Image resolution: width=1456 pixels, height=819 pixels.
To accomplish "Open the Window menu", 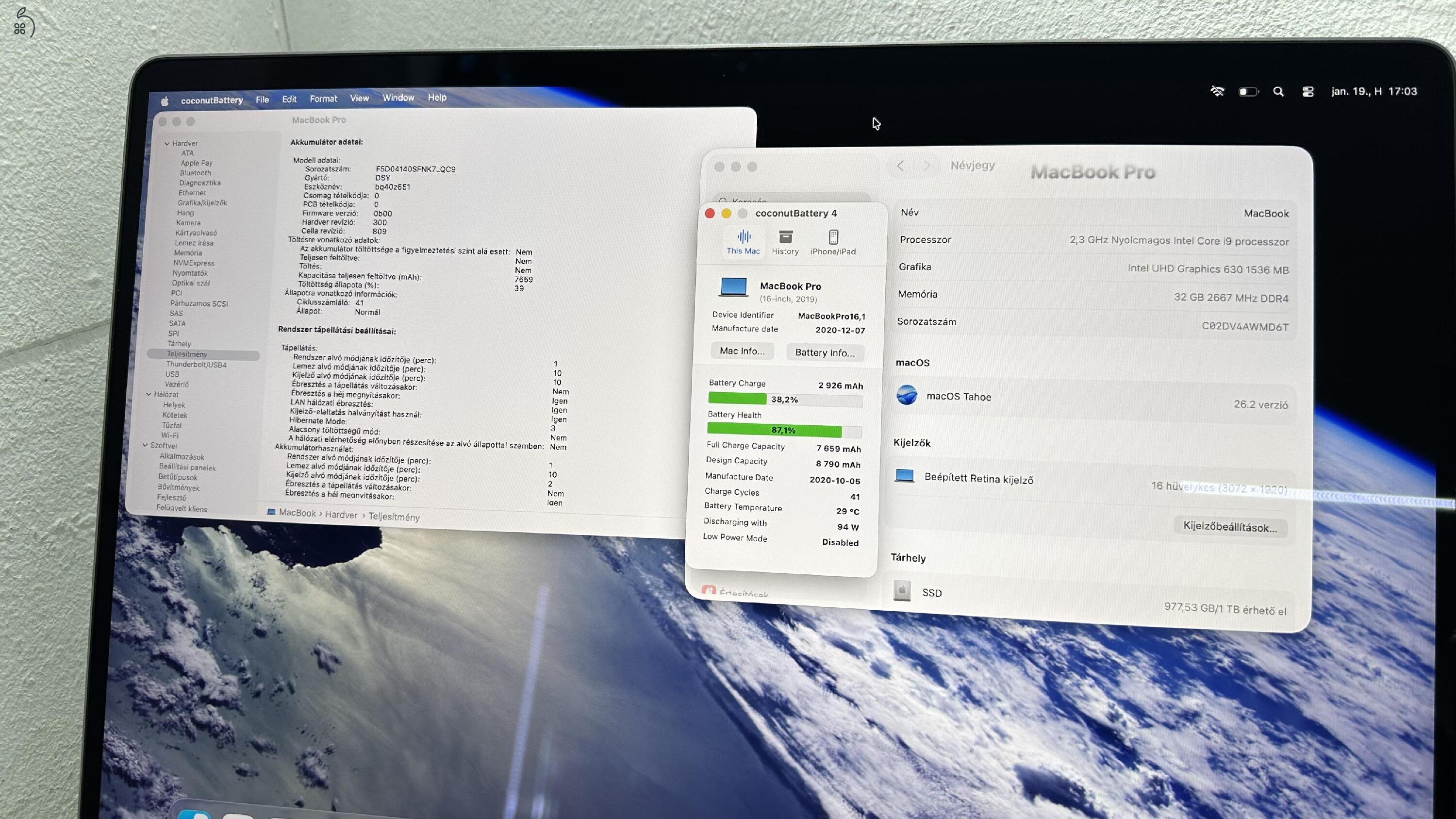I will point(398,98).
